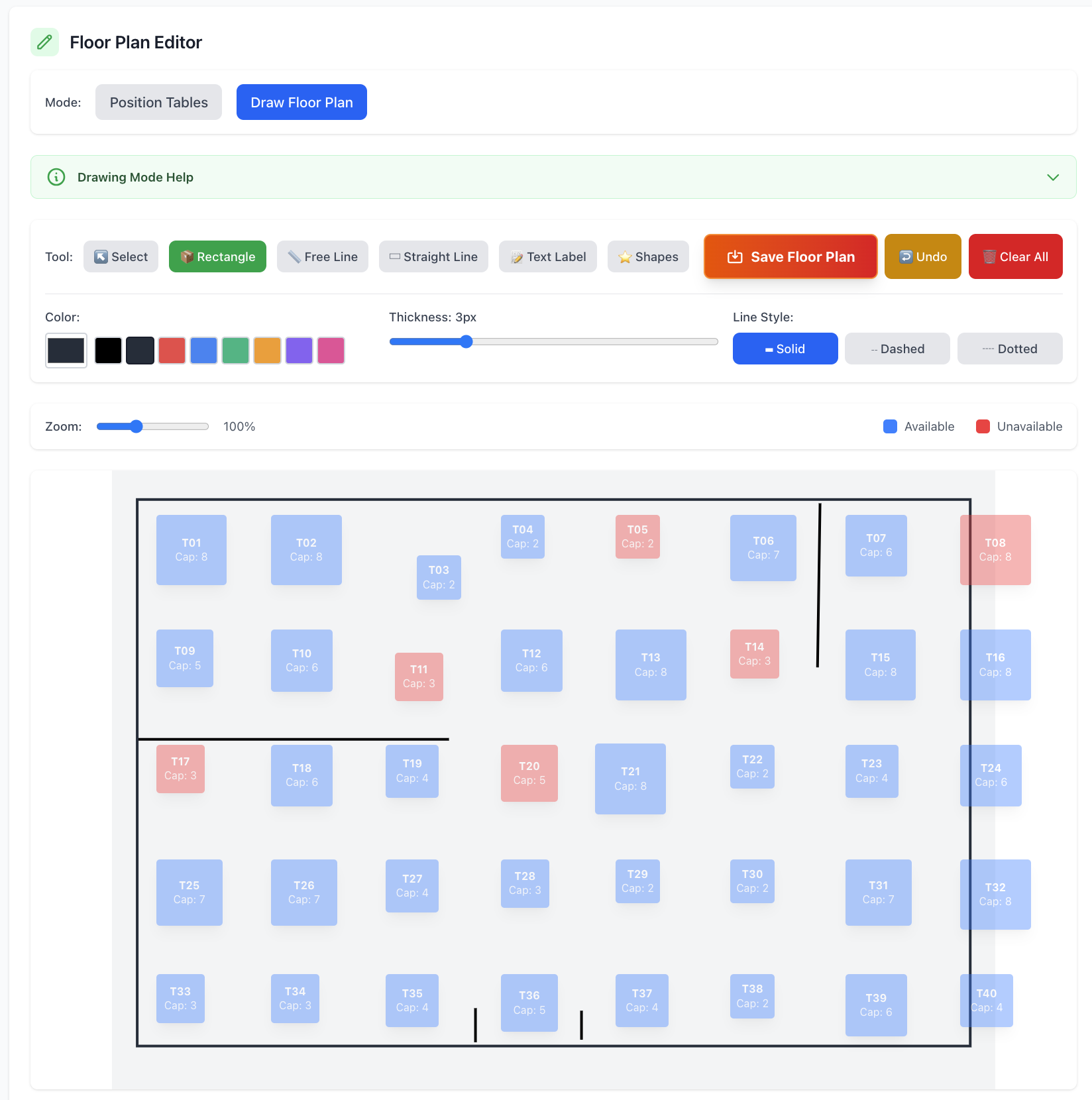Switch to Draw Floor Plan mode
Viewport: 1092px width, 1100px height.
301,102
